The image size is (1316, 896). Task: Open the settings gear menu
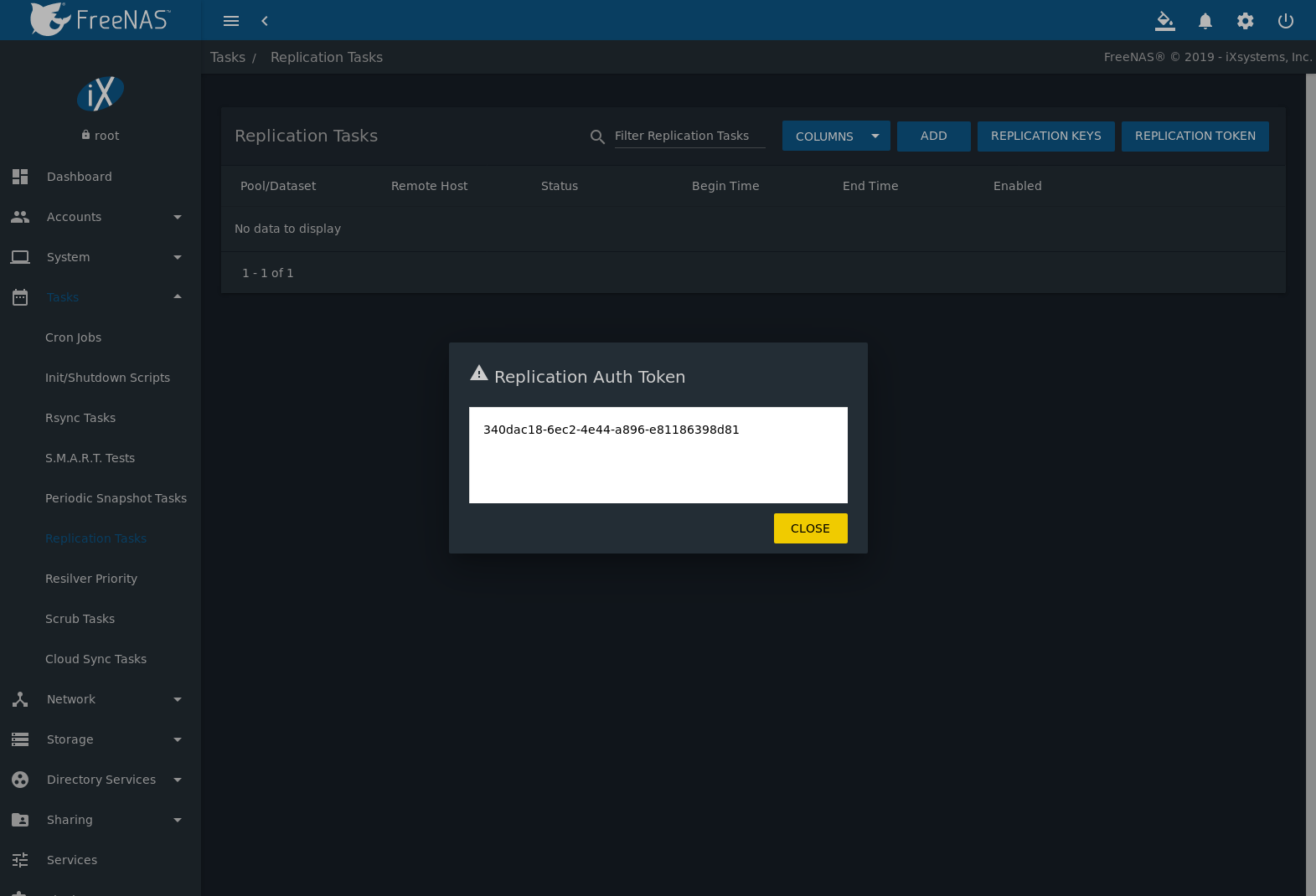[x=1246, y=21]
